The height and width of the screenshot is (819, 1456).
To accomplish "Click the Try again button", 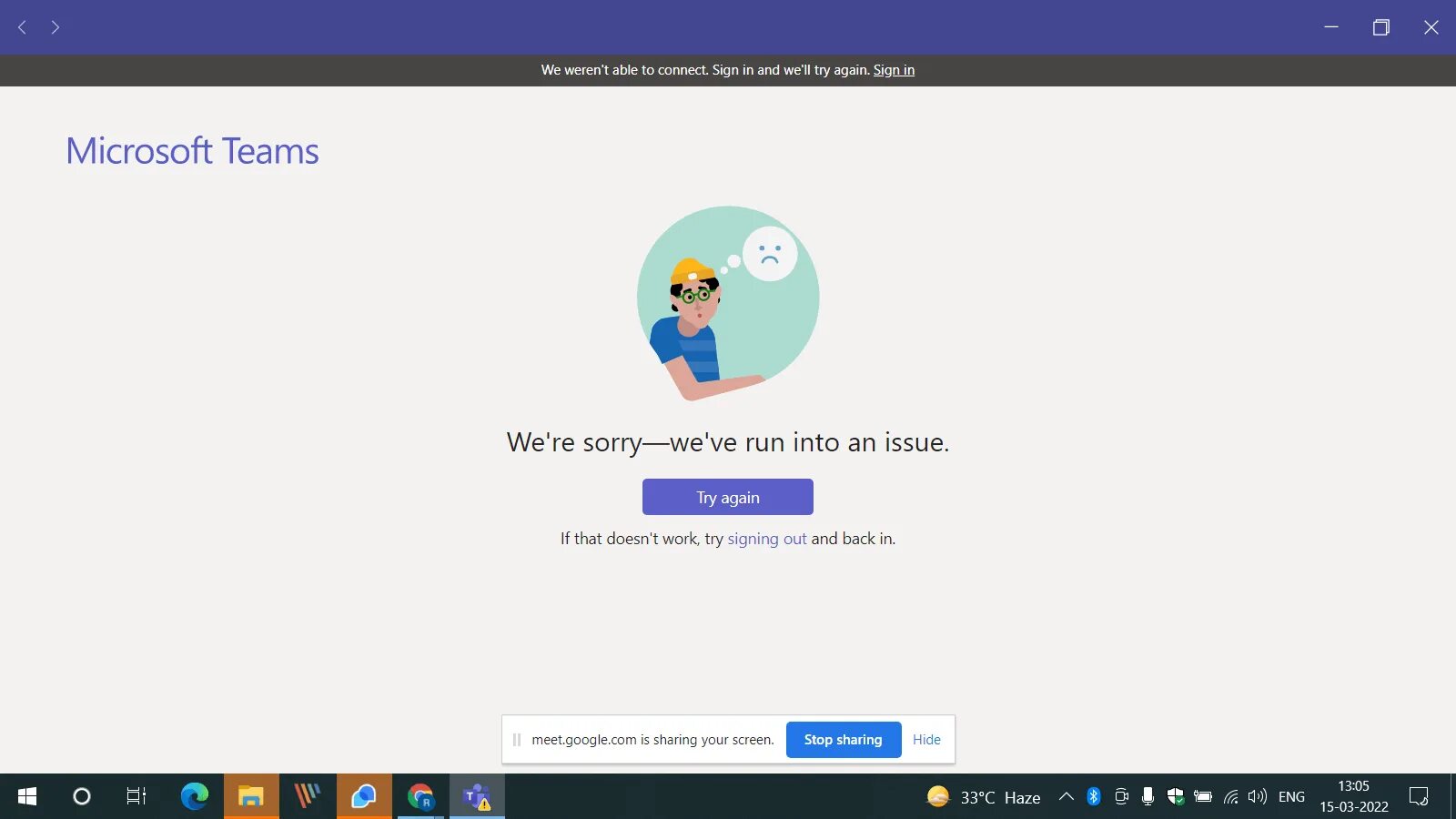I will (728, 497).
